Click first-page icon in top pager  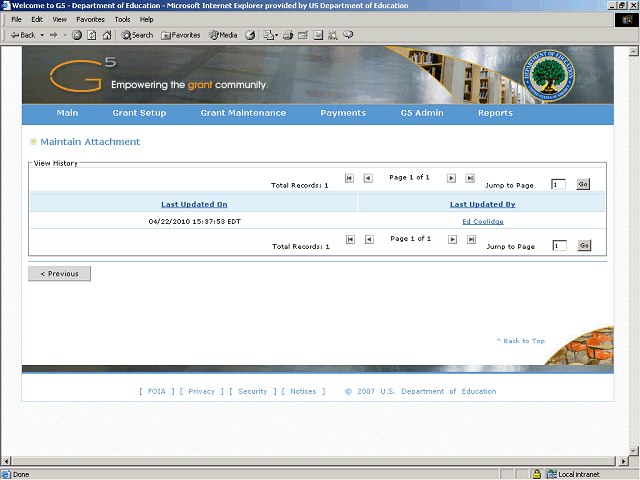pyautogui.click(x=349, y=178)
